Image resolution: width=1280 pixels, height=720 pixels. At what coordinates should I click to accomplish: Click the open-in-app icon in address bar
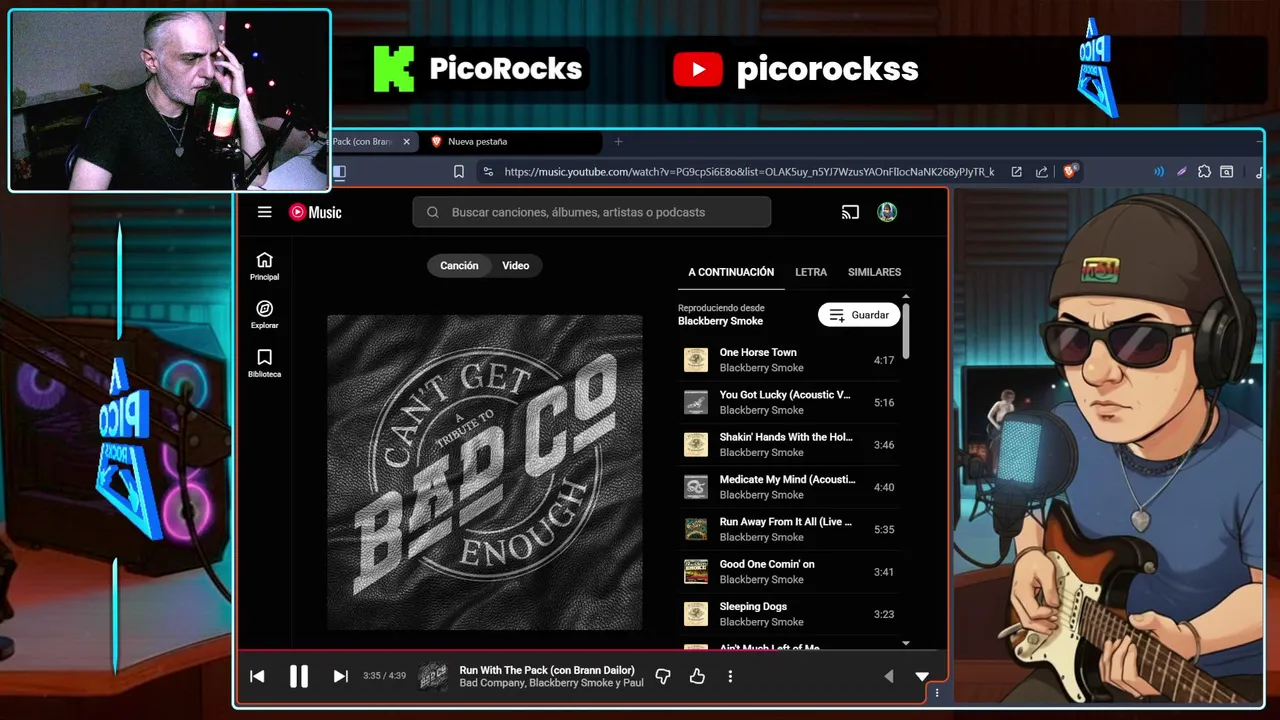coord(1016,172)
